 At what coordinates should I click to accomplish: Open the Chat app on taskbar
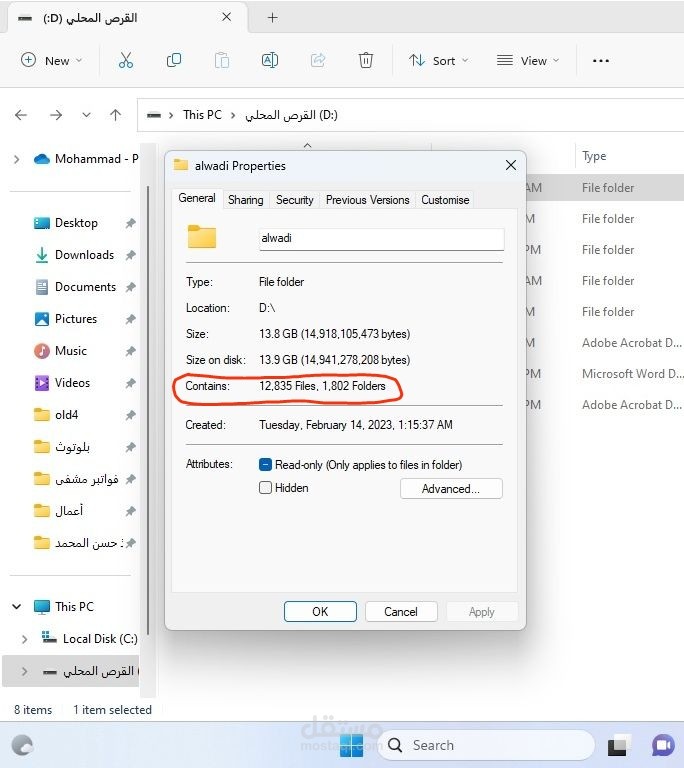click(663, 745)
